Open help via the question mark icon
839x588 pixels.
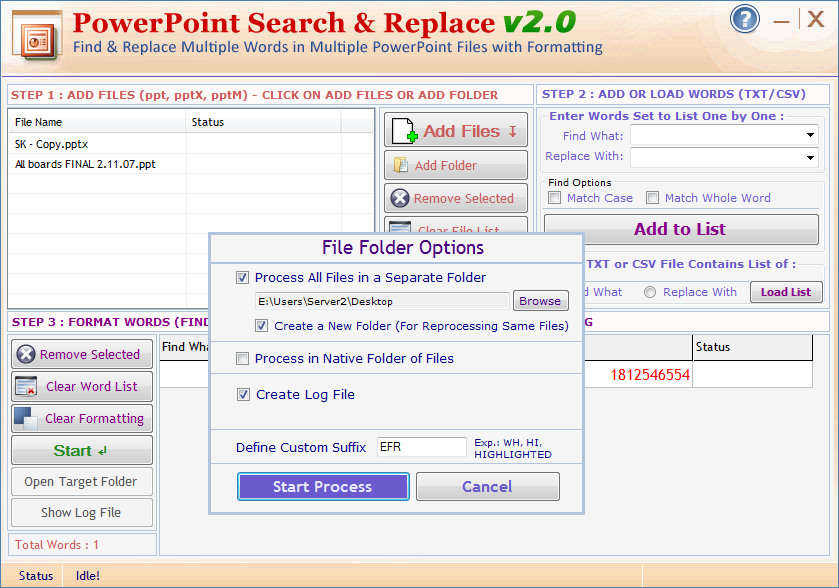click(x=744, y=19)
